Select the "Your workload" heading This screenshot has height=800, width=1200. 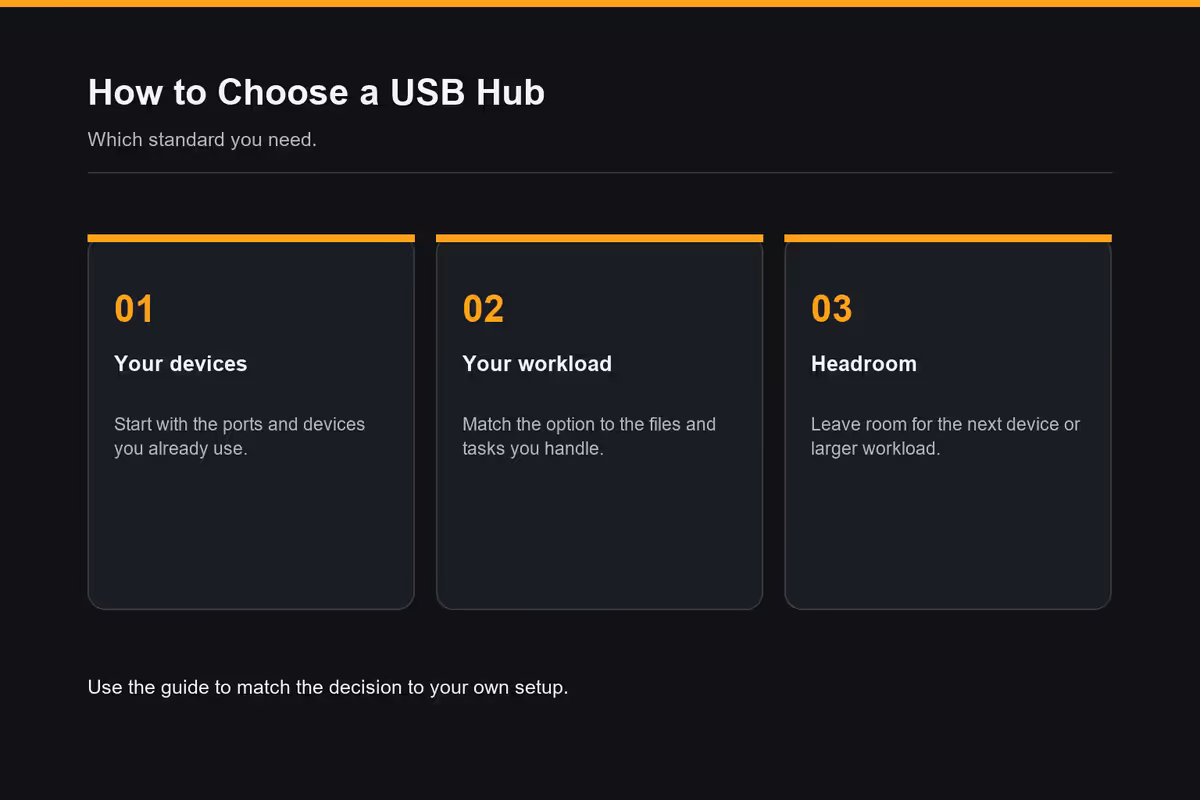click(x=537, y=364)
